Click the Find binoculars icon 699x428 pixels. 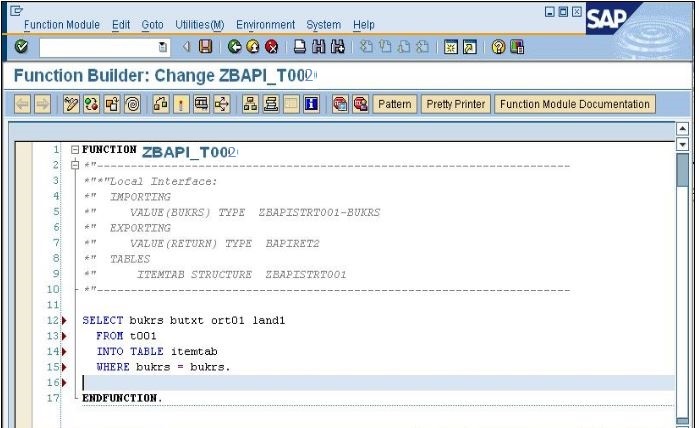coord(319,46)
